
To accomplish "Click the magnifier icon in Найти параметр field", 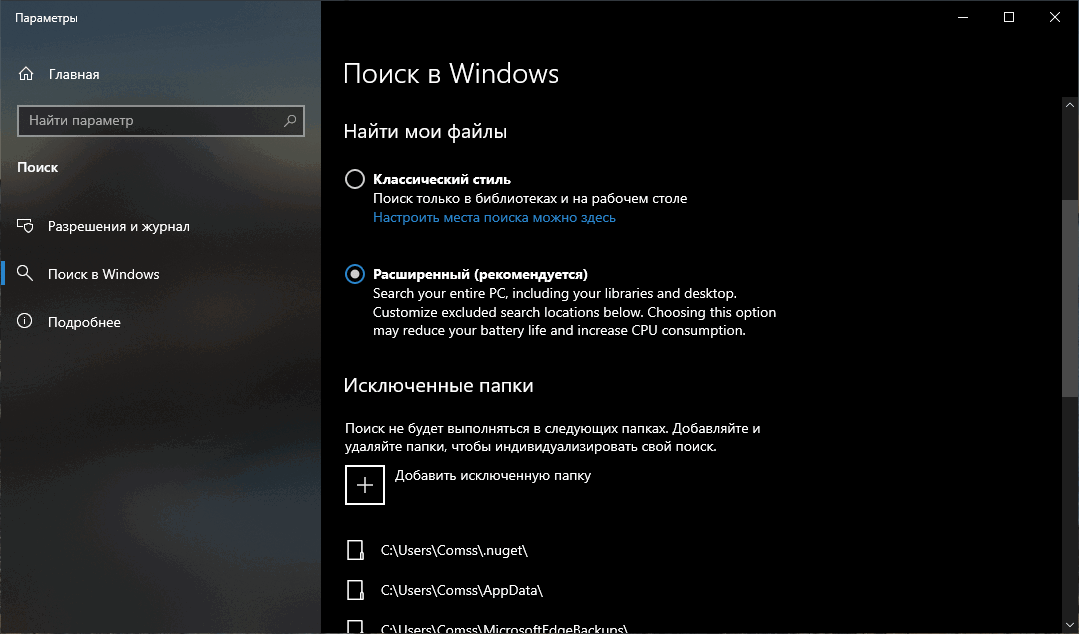I will [x=290, y=120].
